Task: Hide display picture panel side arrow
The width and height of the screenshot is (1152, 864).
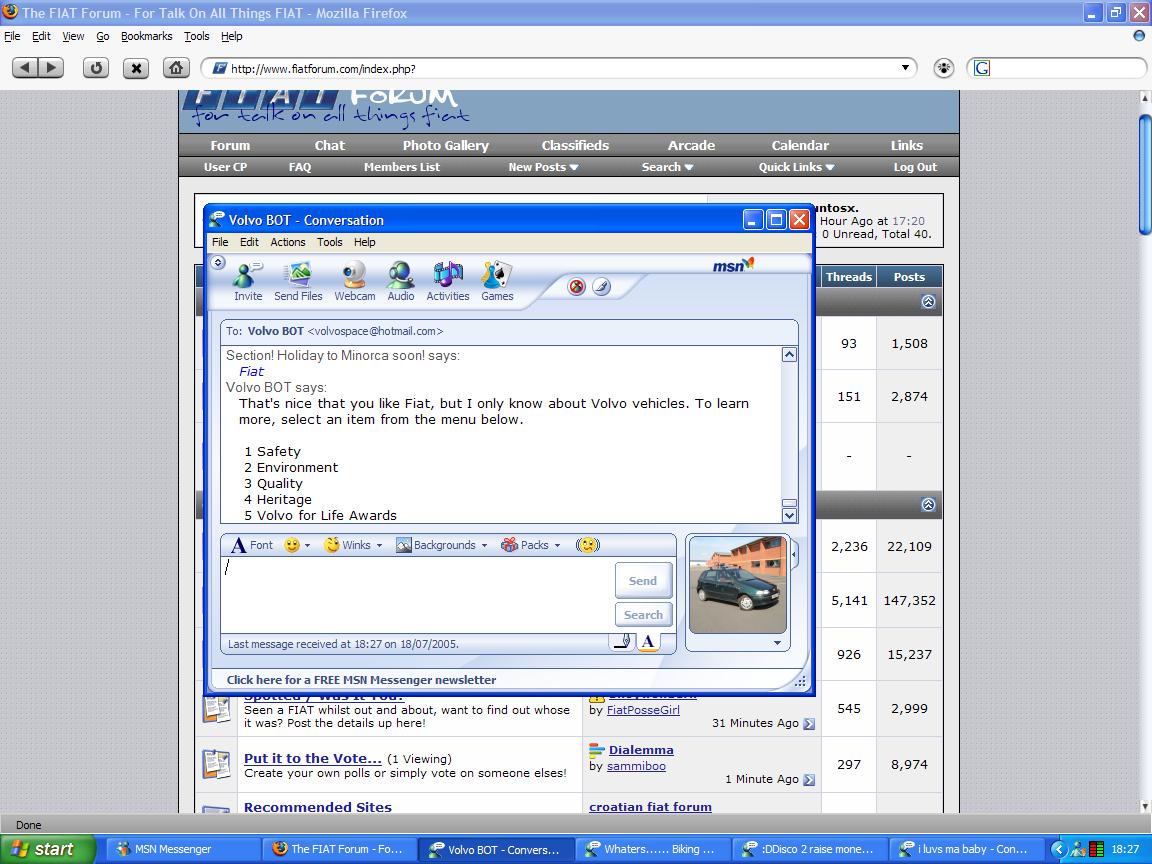Action: pos(794,553)
